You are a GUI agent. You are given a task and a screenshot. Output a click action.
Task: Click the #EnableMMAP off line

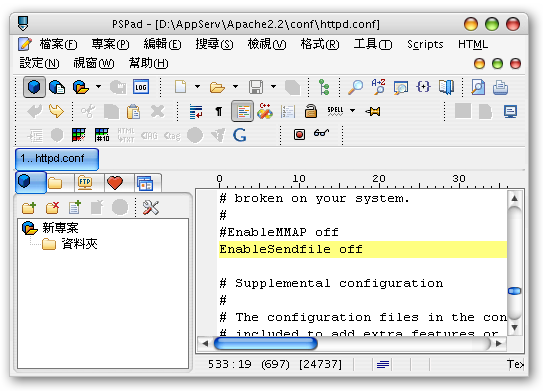click(279, 232)
